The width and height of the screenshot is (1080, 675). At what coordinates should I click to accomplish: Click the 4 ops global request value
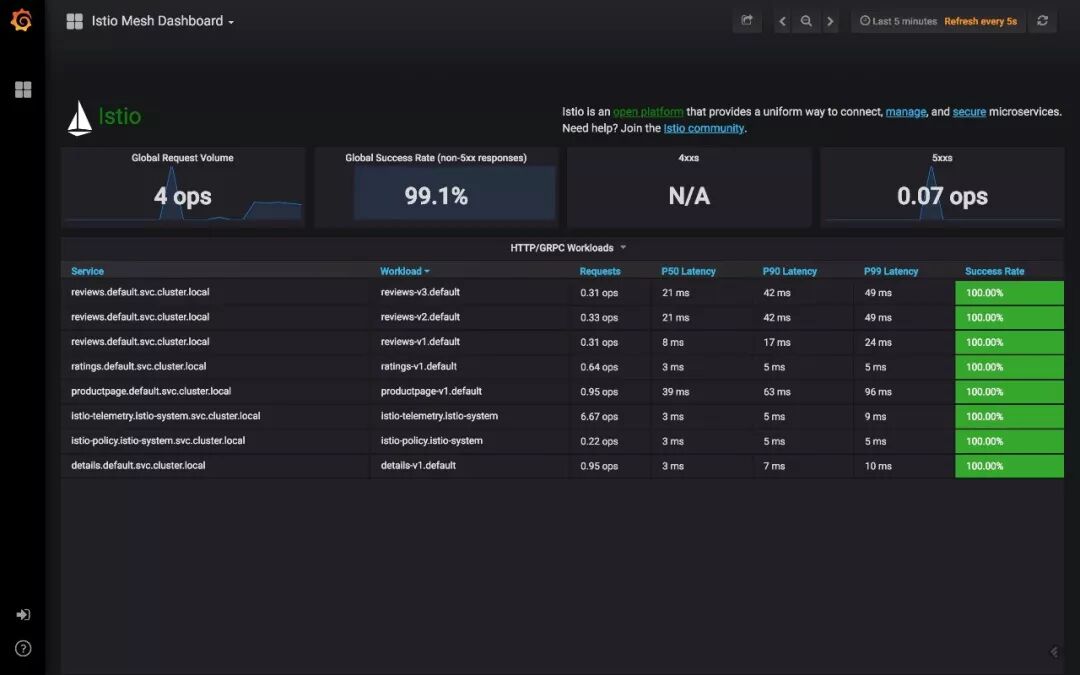183,196
